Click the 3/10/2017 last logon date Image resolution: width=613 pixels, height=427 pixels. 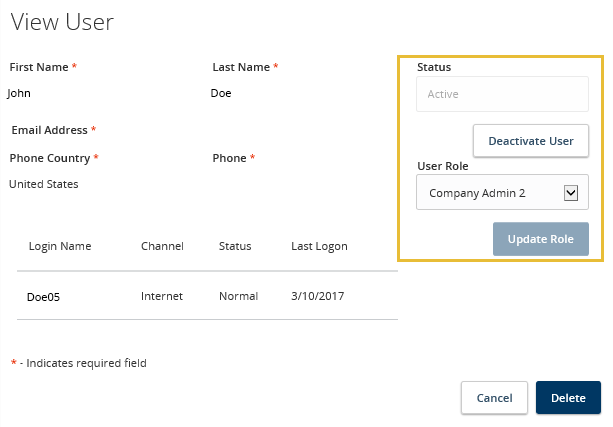point(316,297)
